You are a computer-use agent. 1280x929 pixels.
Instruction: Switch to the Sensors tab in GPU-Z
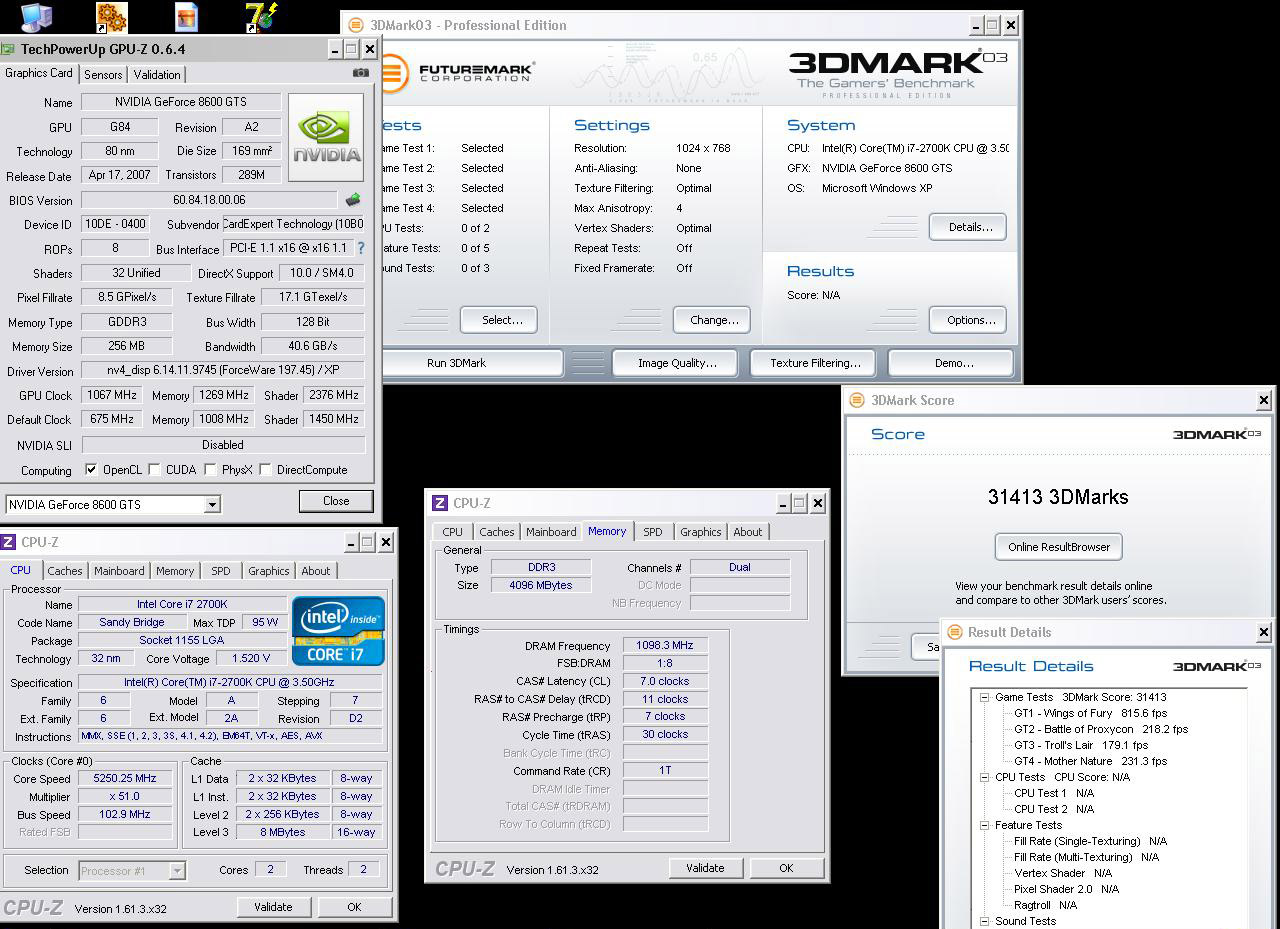103,75
